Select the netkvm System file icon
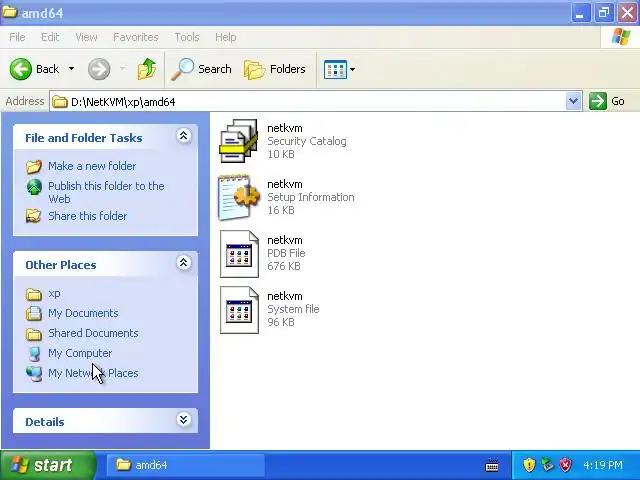This screenshot has height=480, width=640. pos(239,310)
